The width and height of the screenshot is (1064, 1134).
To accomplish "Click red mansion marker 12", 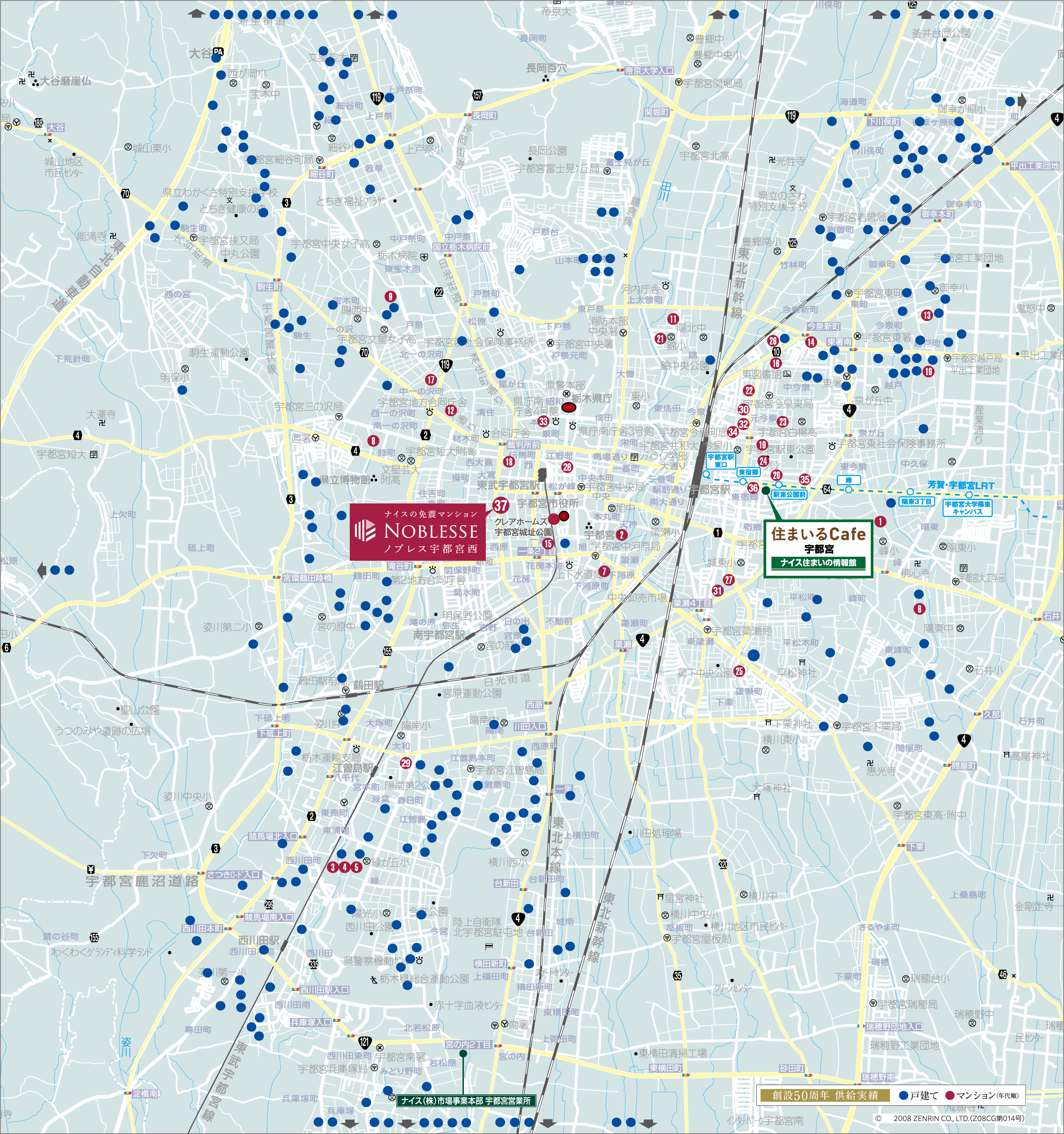I will (451, 410).
